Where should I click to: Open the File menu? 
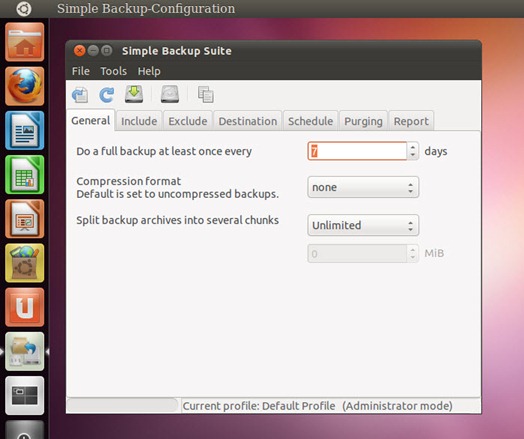click(x=81, y=71)
